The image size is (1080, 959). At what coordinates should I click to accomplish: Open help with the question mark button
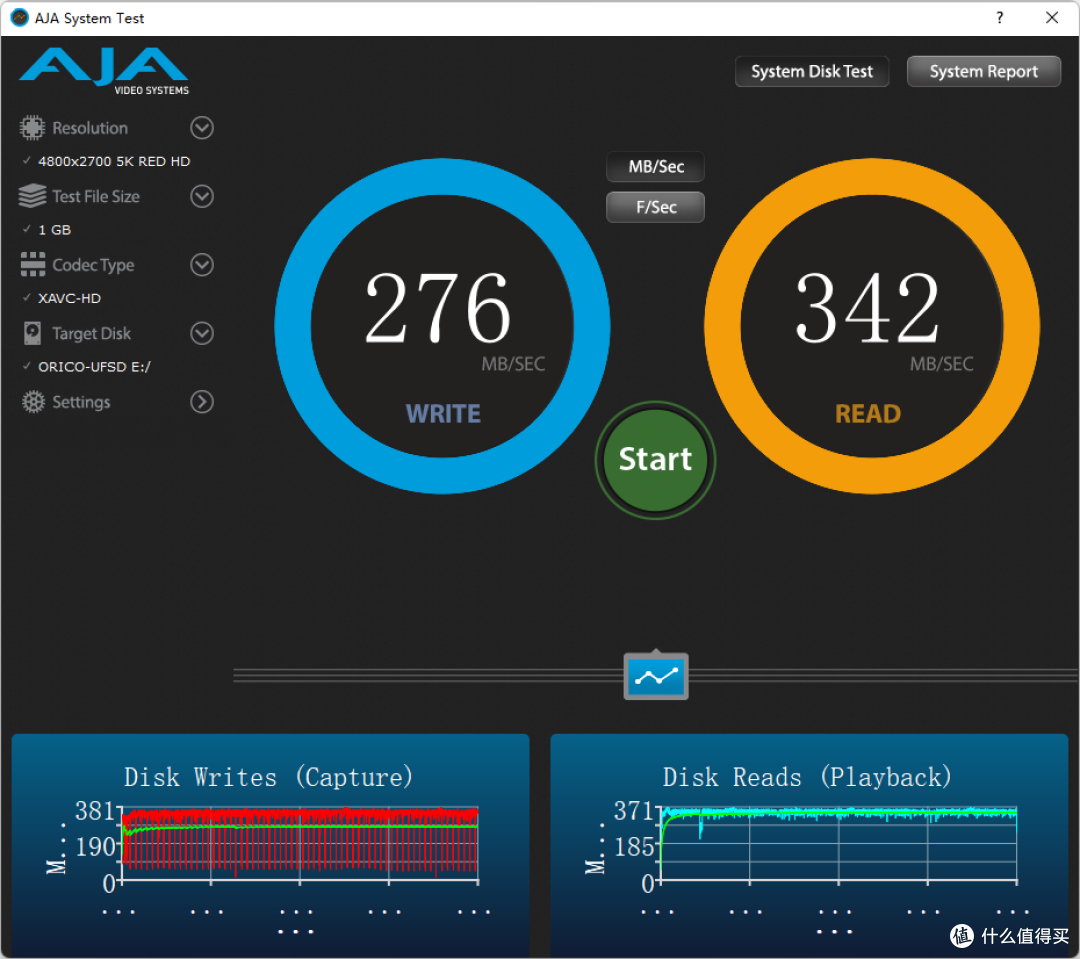pyautogui.click(x=999, y=18)
